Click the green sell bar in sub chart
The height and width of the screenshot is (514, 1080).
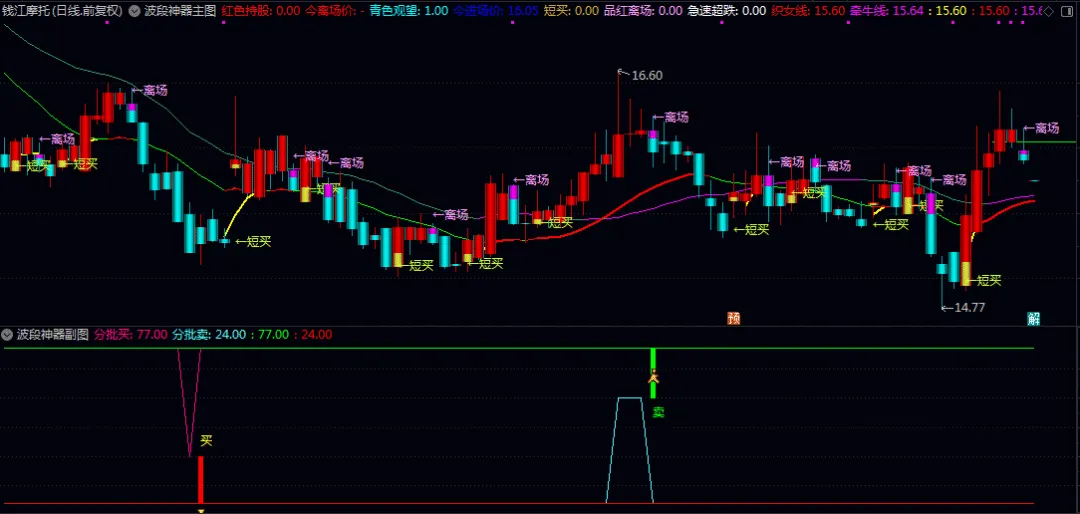(x=653, y=373)
